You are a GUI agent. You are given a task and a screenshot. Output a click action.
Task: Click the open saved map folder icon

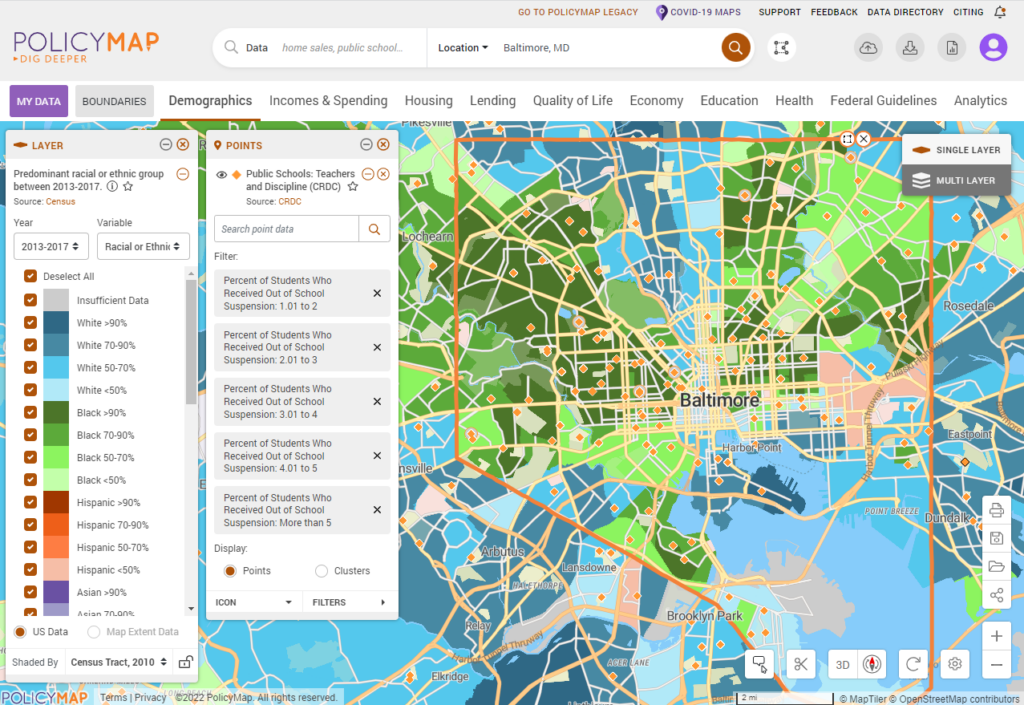997,566
